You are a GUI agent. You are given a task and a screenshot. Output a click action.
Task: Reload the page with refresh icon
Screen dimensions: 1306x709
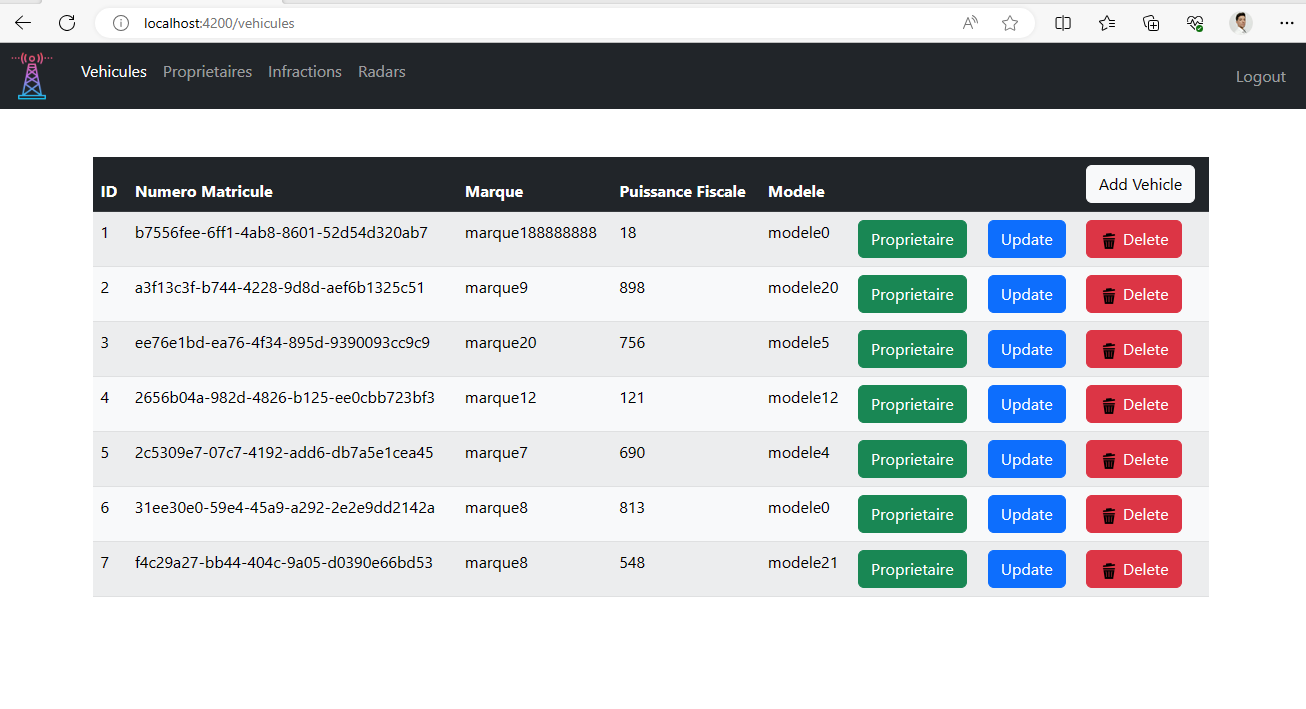coord(66,22)
